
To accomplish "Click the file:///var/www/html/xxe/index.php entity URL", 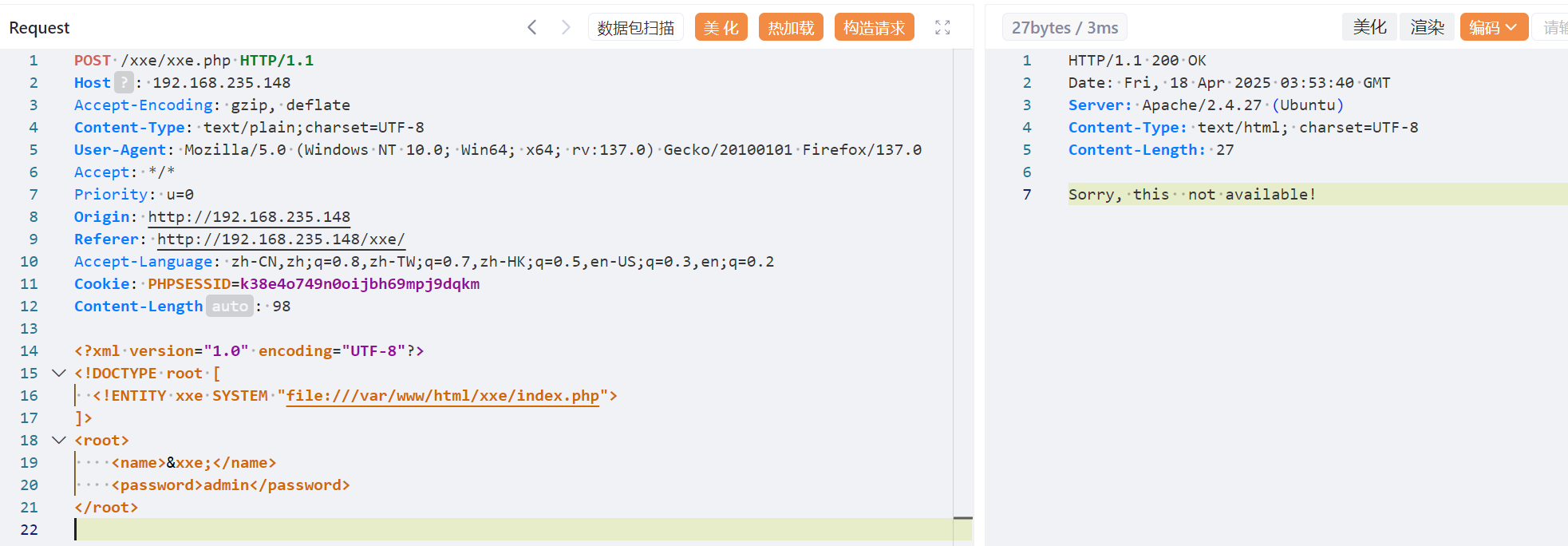I will 443,396.
